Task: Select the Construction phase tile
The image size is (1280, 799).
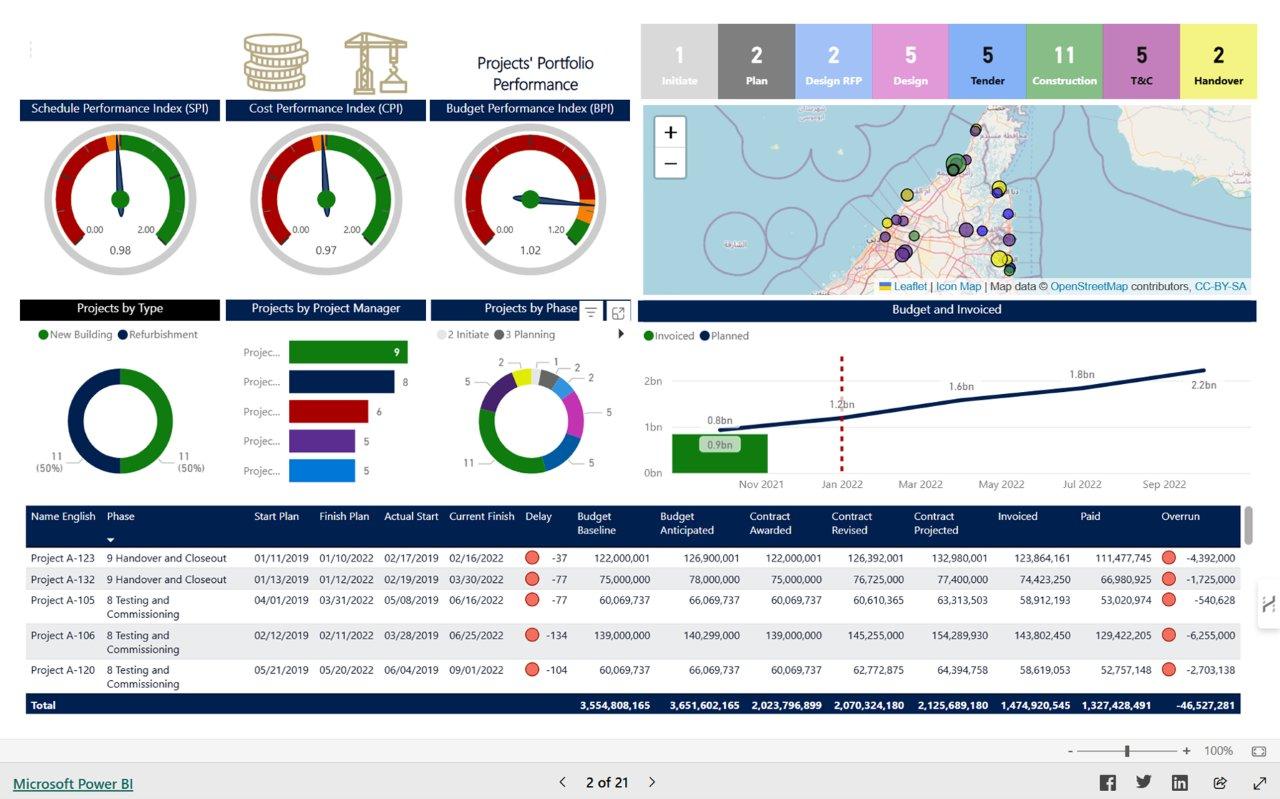Action: 1064,62
